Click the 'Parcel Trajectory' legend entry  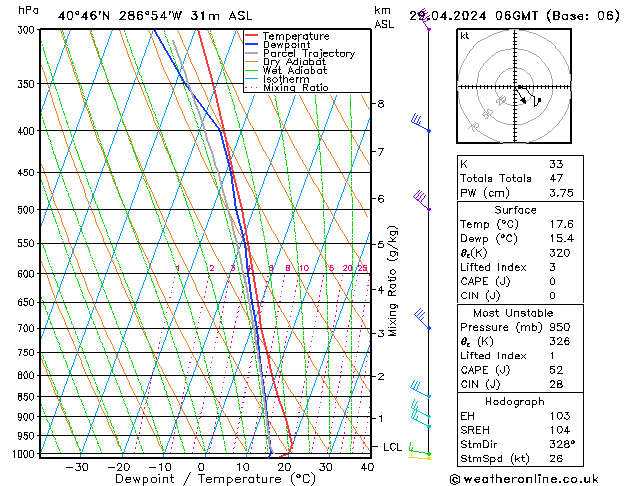300,53
